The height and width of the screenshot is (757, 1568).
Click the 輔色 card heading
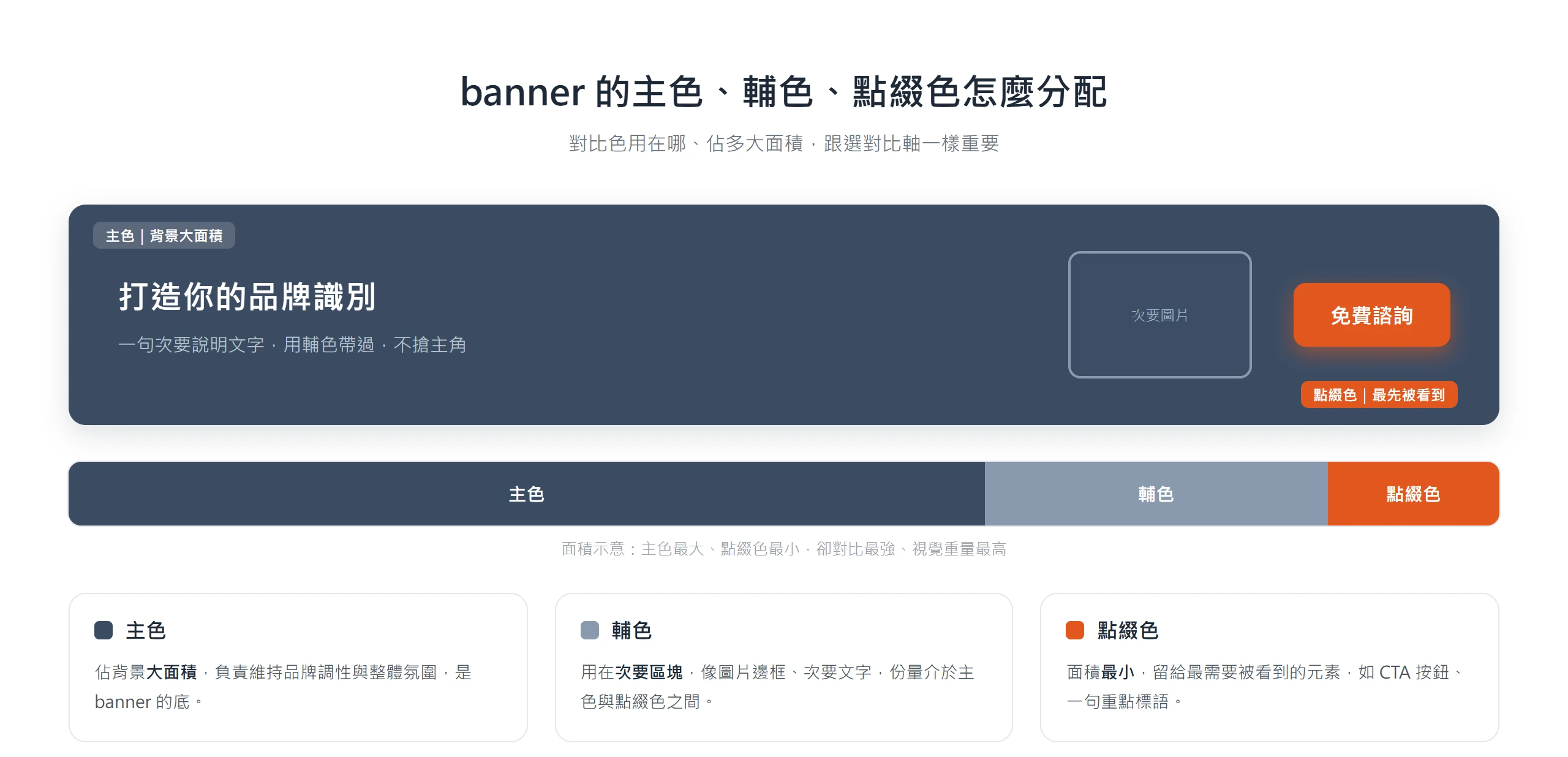tap(631, 630)
